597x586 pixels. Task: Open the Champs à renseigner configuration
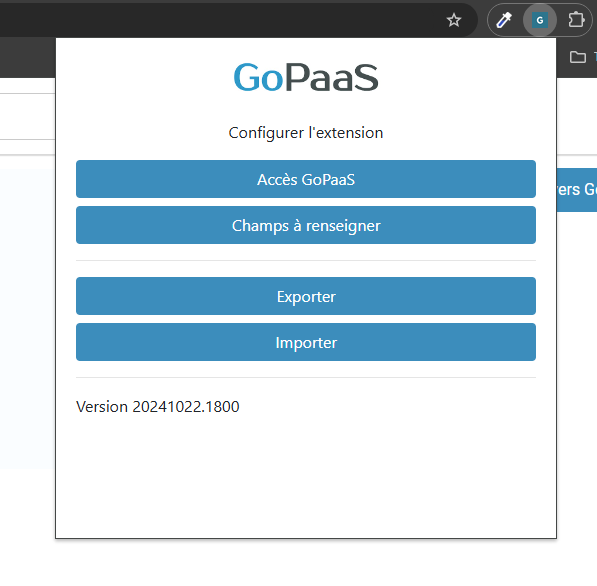(306, 225)
